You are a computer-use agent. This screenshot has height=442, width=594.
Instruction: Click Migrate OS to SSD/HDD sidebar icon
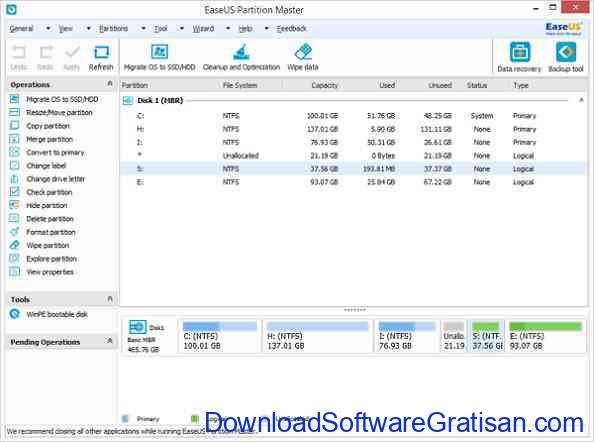pos(14,99)
